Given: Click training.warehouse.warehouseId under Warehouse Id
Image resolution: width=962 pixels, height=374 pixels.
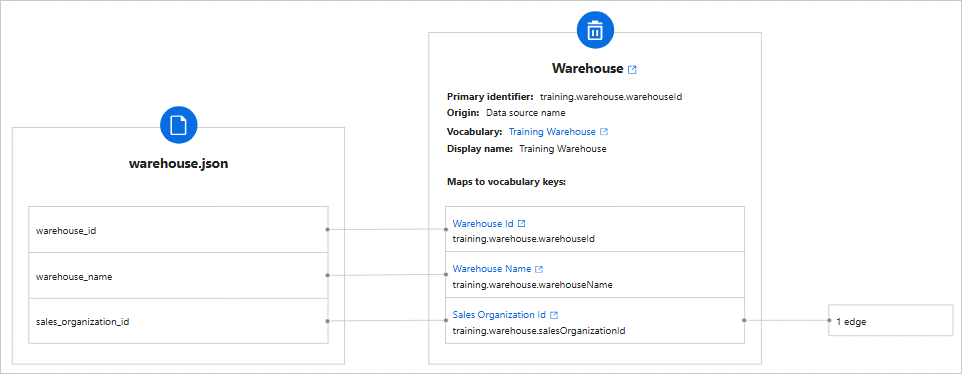Looking at the screenshot, I should click(x=523, y=239).
